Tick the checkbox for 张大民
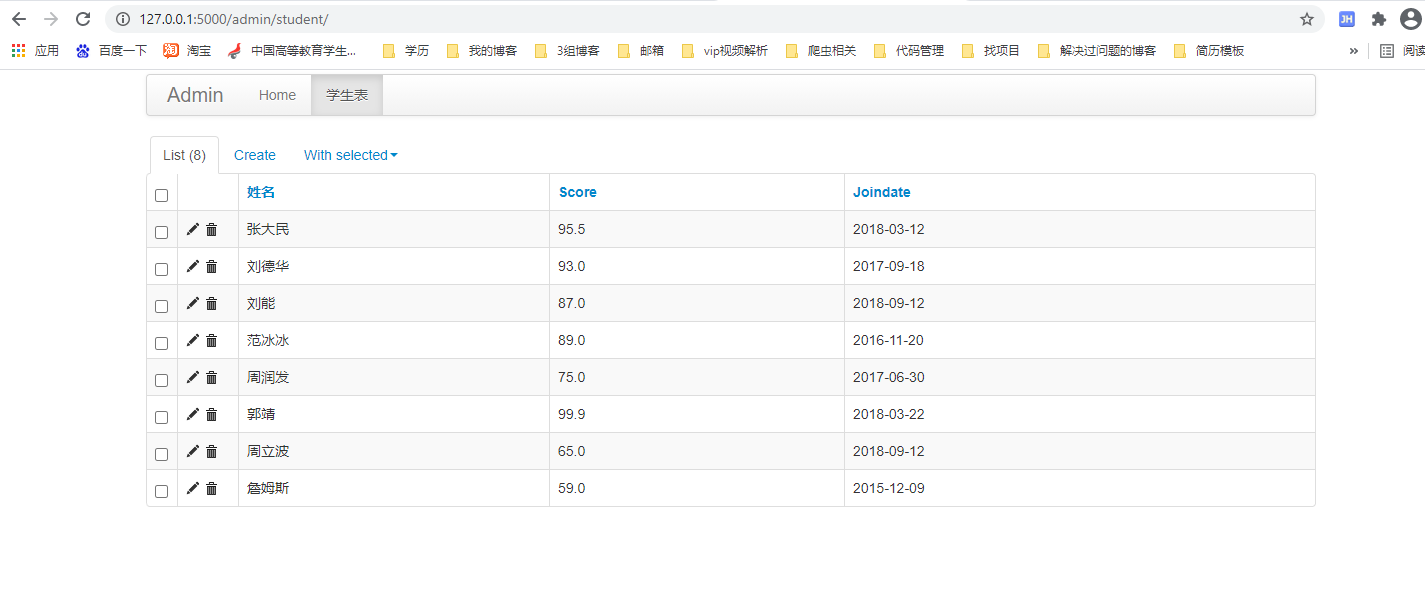Screen dimensions: 1425x607 [x=161, y=232]
